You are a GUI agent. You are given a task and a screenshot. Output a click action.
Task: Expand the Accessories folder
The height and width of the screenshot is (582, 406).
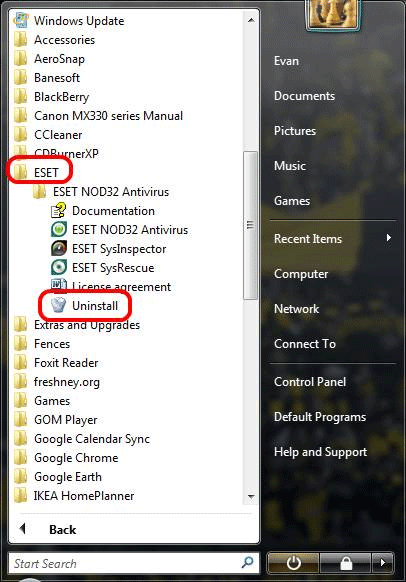[54, 40]
